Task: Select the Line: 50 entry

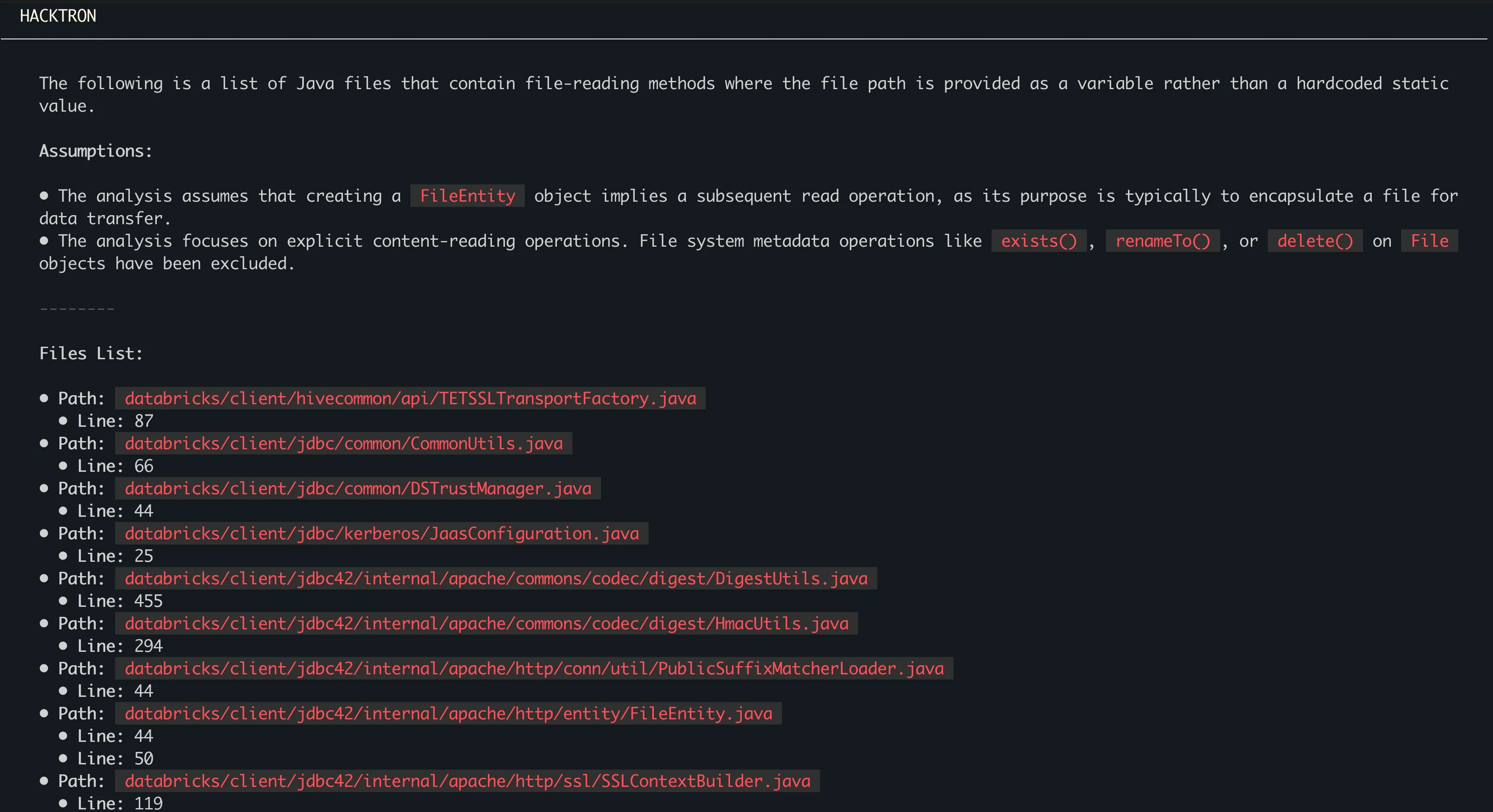Action: coord(115,759)
